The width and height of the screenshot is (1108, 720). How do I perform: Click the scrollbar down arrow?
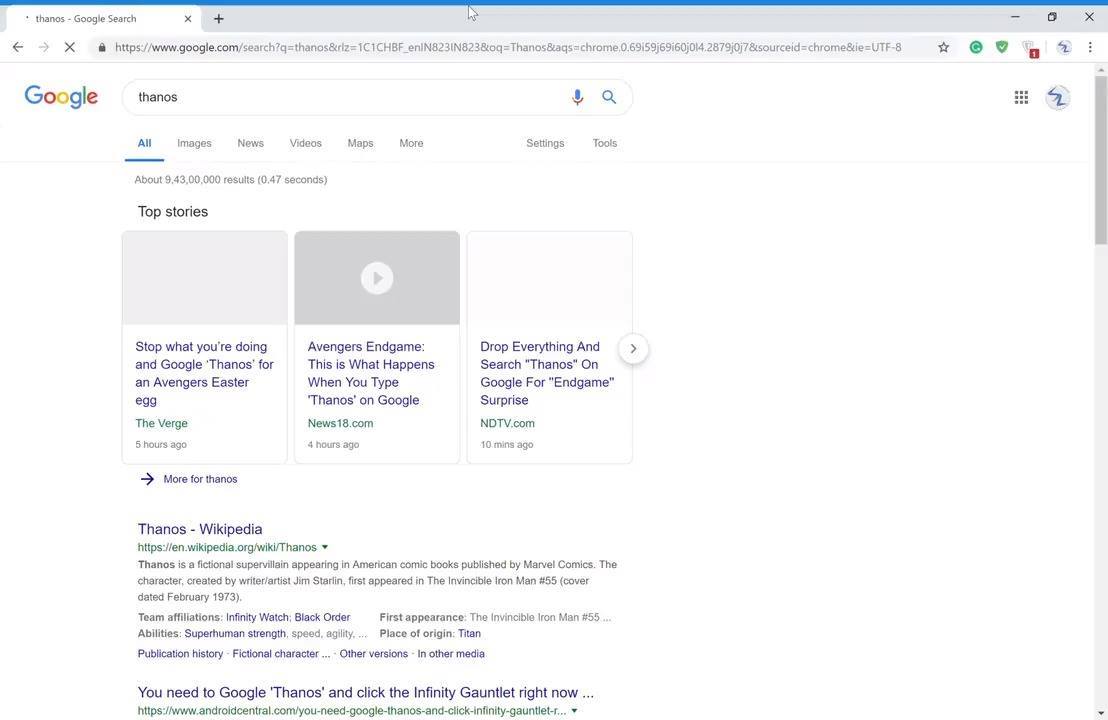pos(1101,714)
